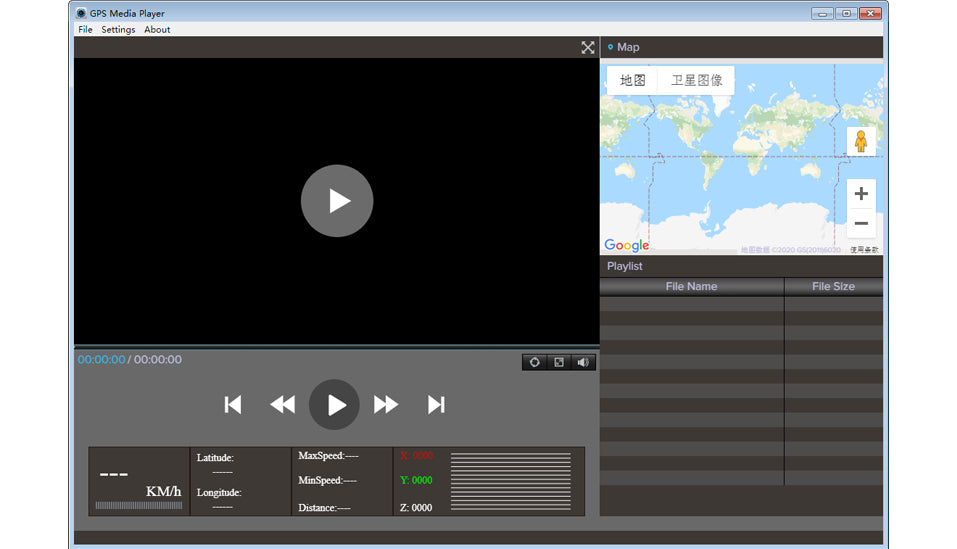
Task: Expand the video panel with the fullscreen arrows icon
Action: 588,47
